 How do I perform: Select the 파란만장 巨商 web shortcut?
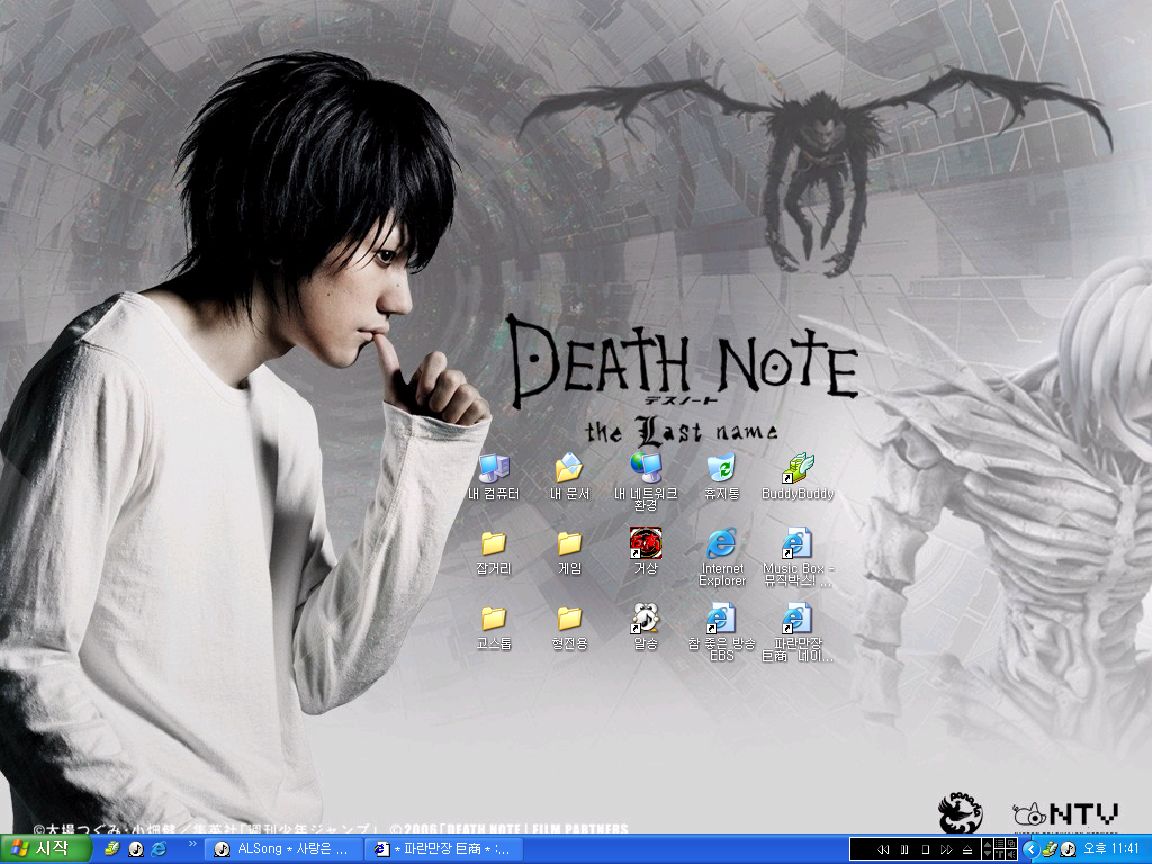point(798,633)
